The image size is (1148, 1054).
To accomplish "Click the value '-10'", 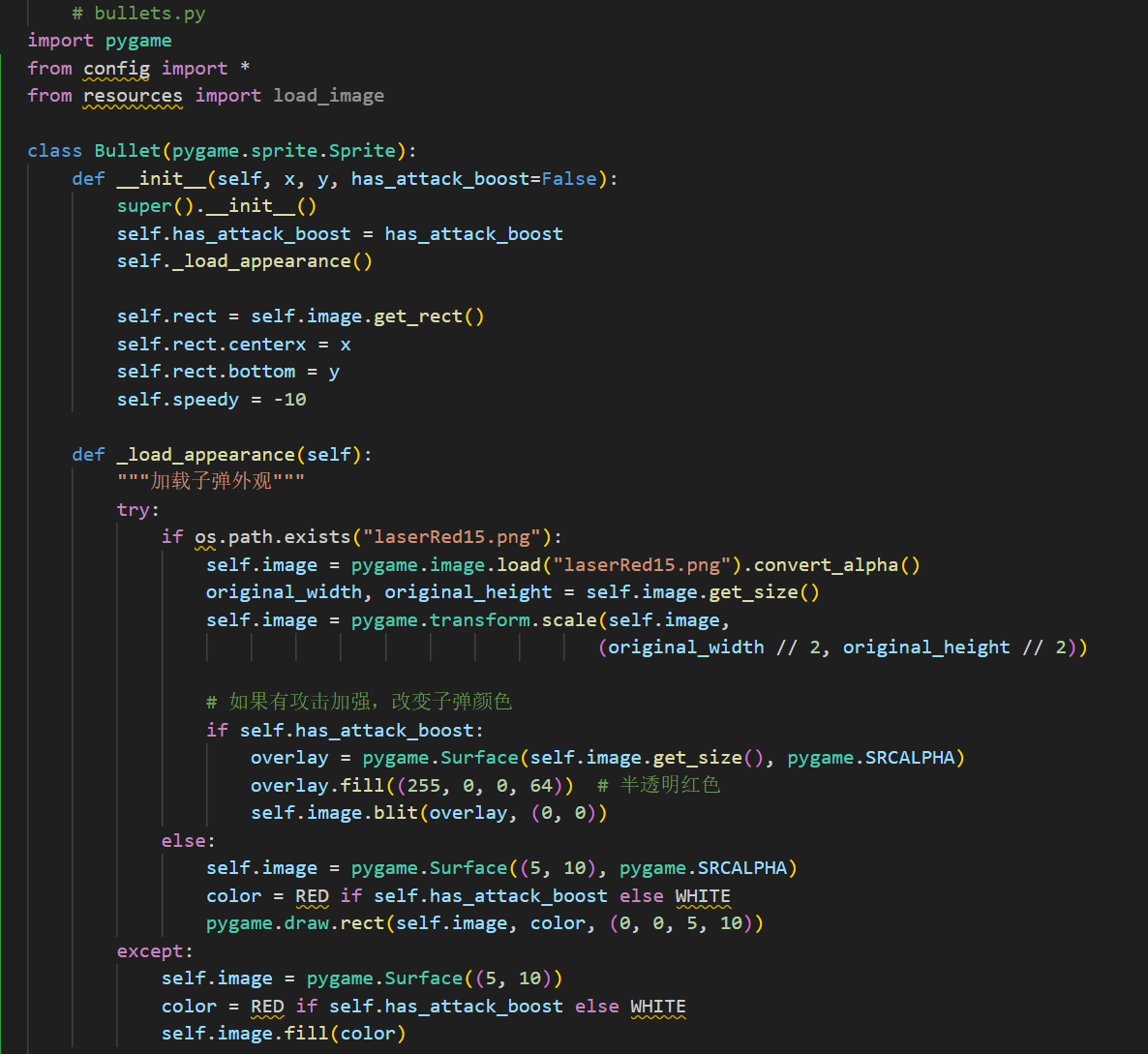I will pos(290,400).
